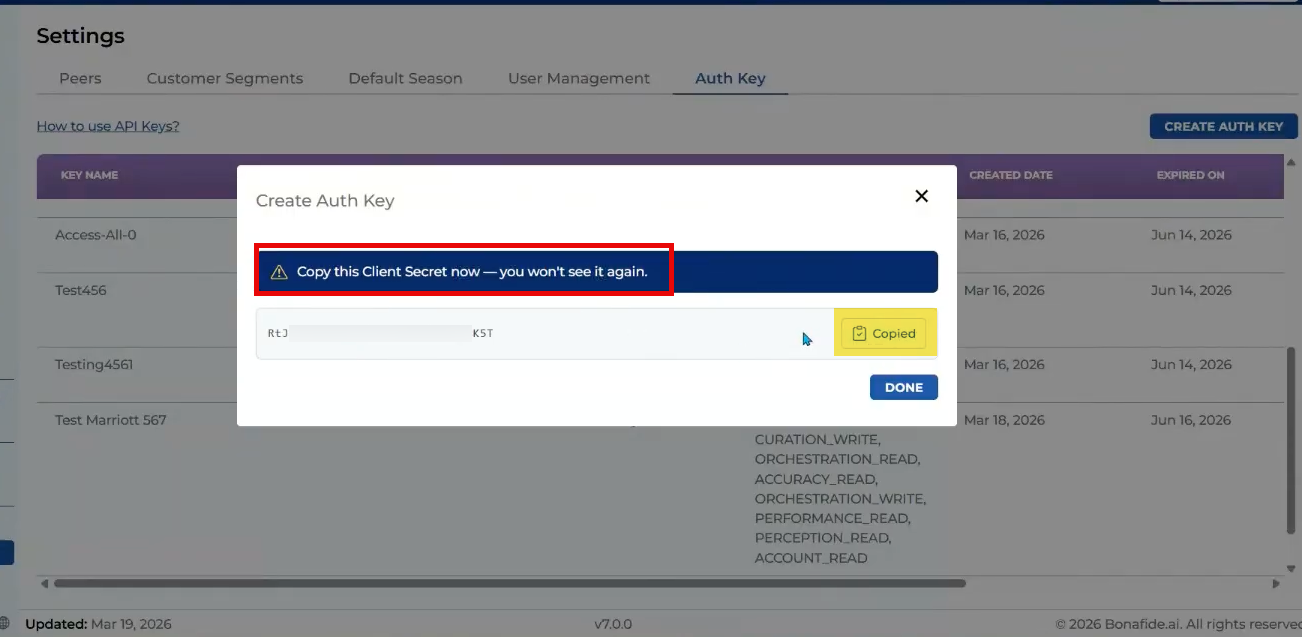This screenshot has height=637, width=1302.
Task: Go to the Default Season tab
Action: pyautogui.click(x=405, y=78)
